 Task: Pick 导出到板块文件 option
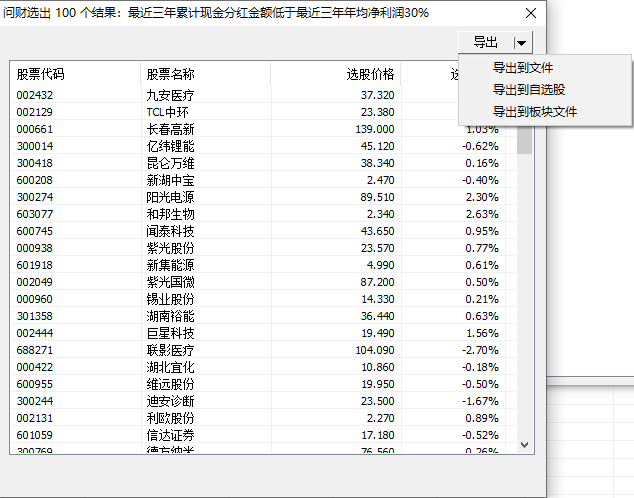pyautogui.click(x=534, y=111)
